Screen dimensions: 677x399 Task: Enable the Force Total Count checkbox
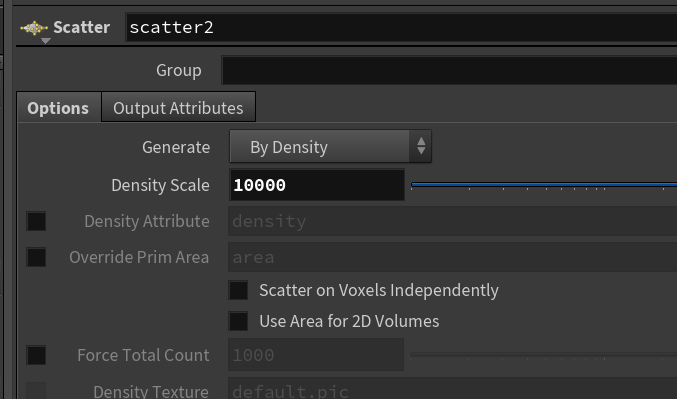click(36, 355)
